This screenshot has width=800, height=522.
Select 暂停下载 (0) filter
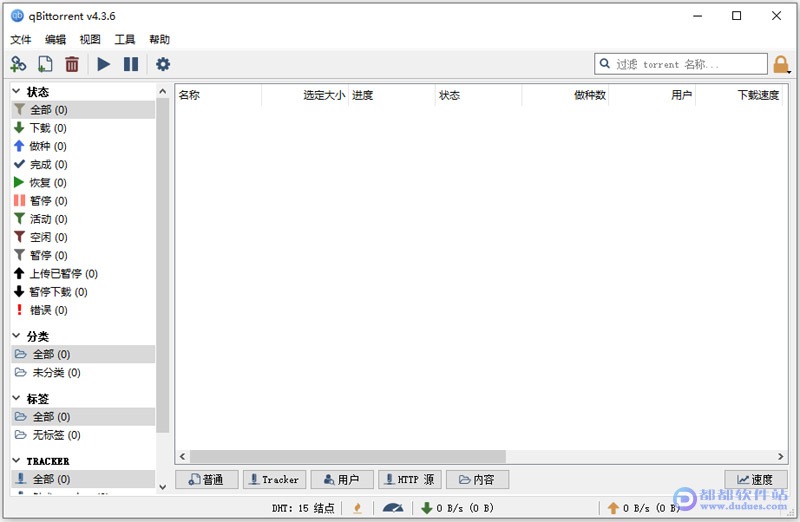point(83,292)
